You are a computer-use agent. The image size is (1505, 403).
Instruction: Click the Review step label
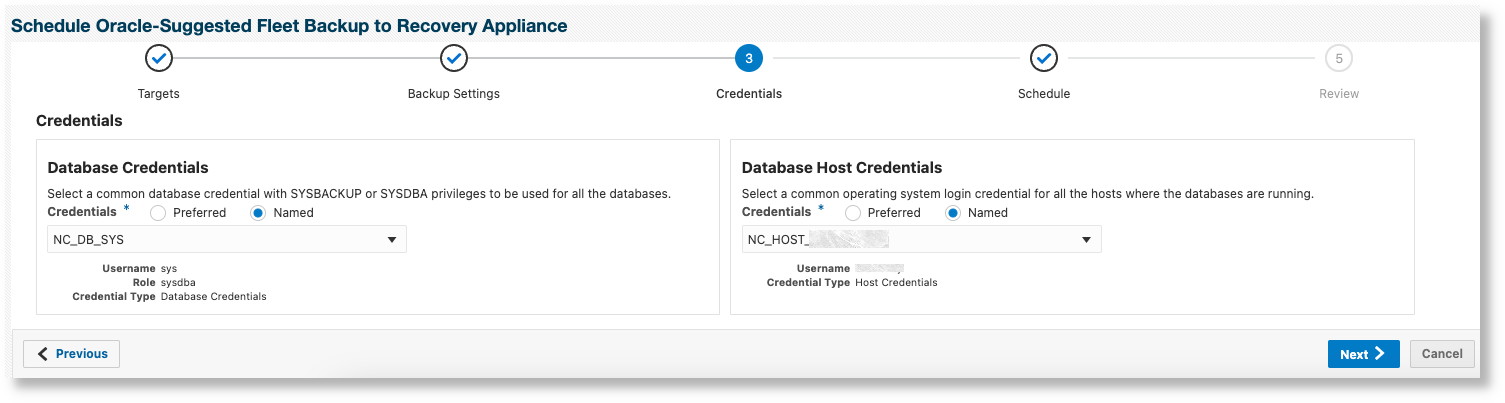point(1338,94)
